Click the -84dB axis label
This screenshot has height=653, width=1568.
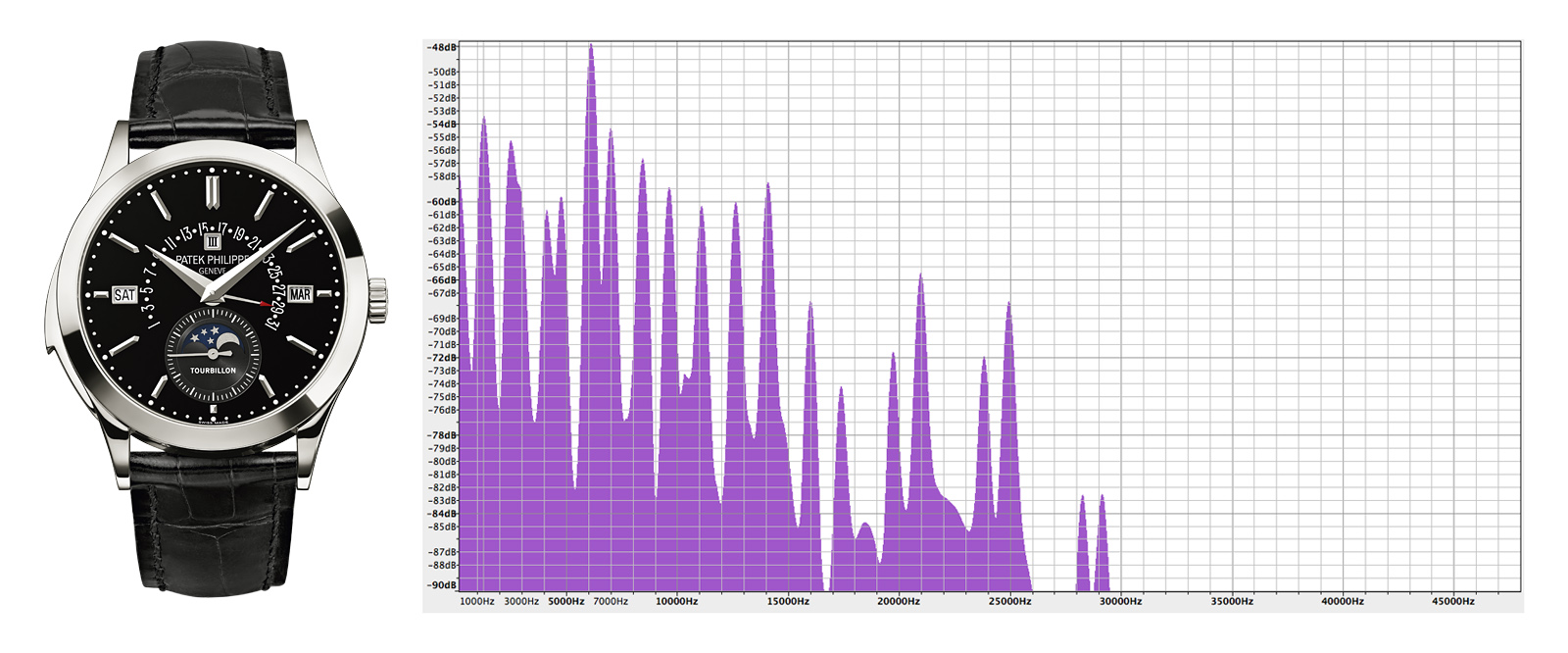(442, 513)
